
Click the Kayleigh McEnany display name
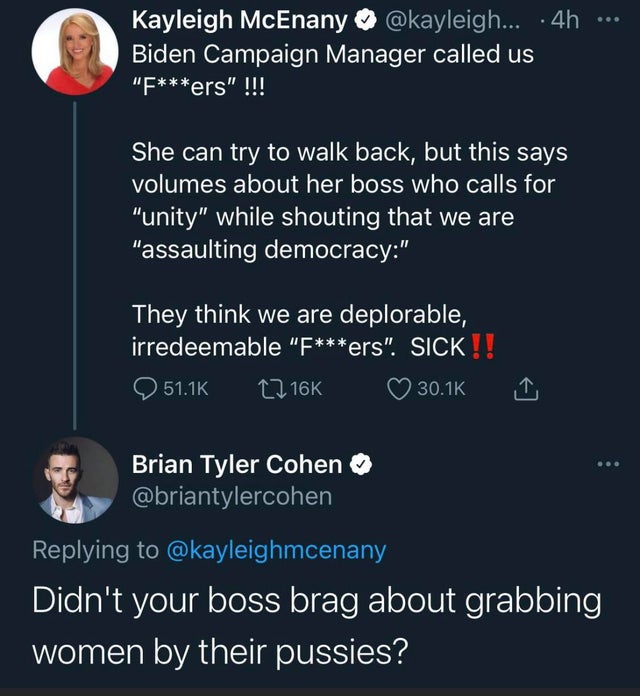pyautogui.click(x=240, y=19)
